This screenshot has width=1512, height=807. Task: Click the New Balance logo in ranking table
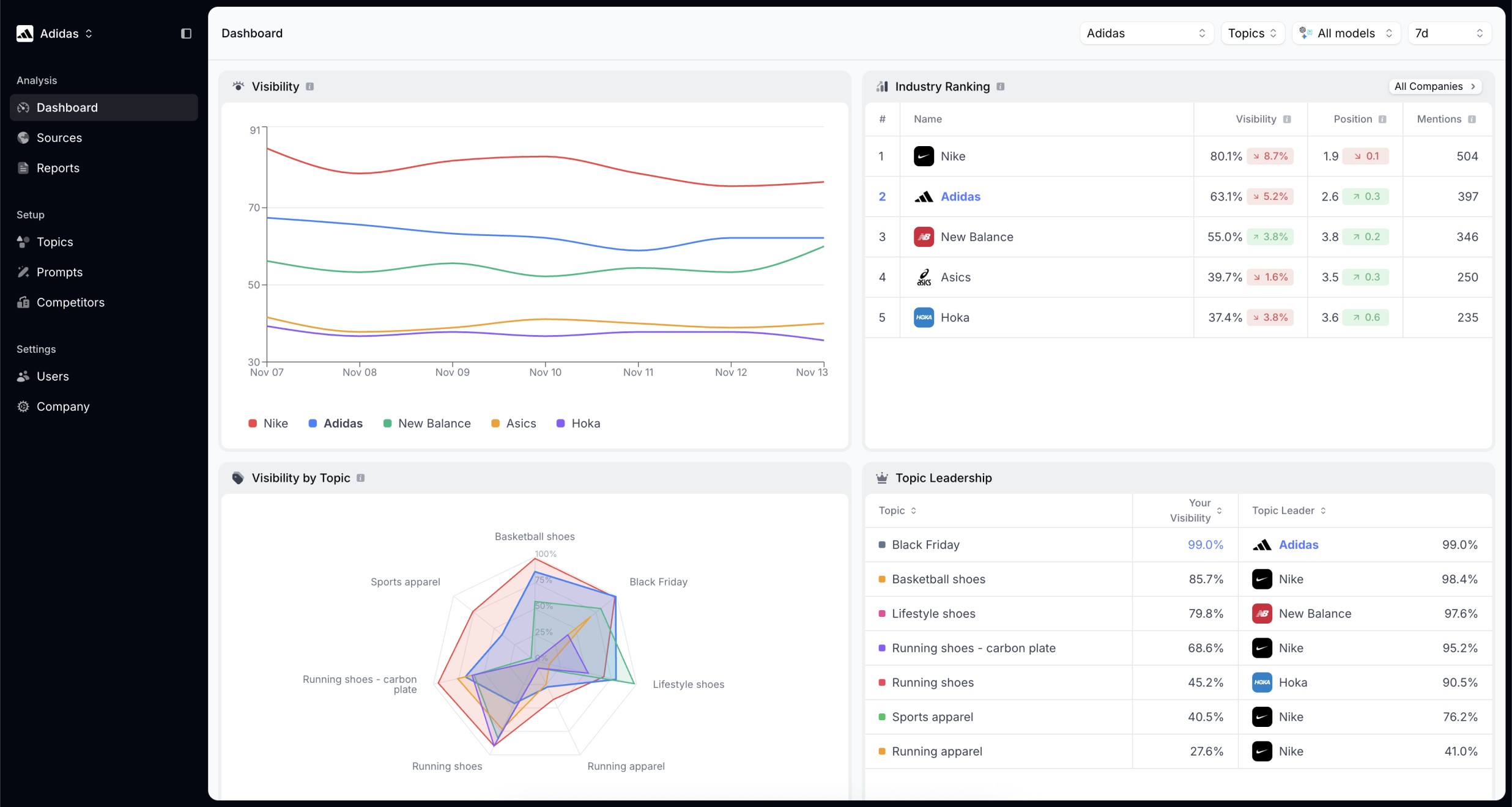coord(924,237)
